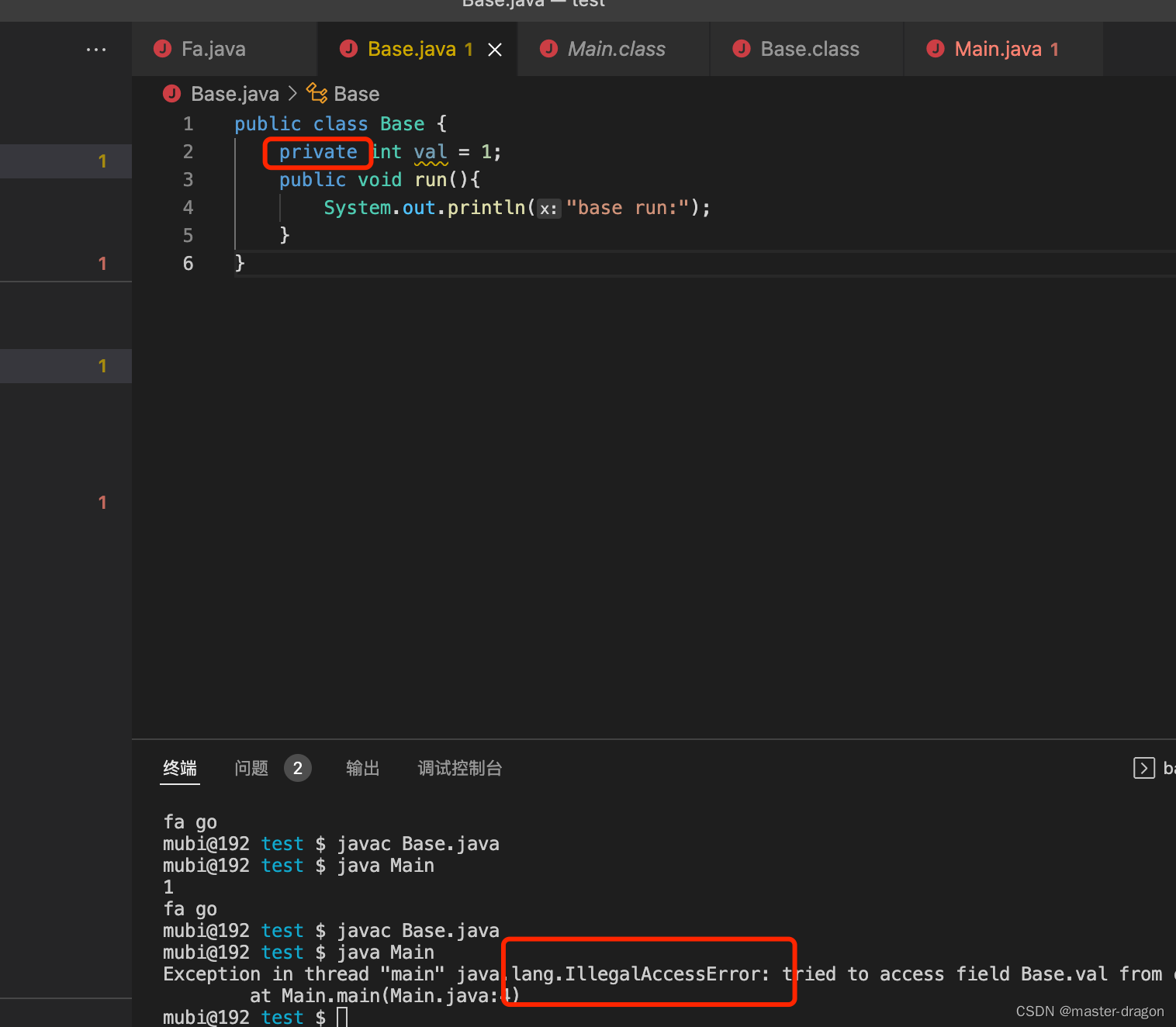The image size is (1176, 1027).
Task: Close the Base.java tab
Action: [x=495, y=50]
